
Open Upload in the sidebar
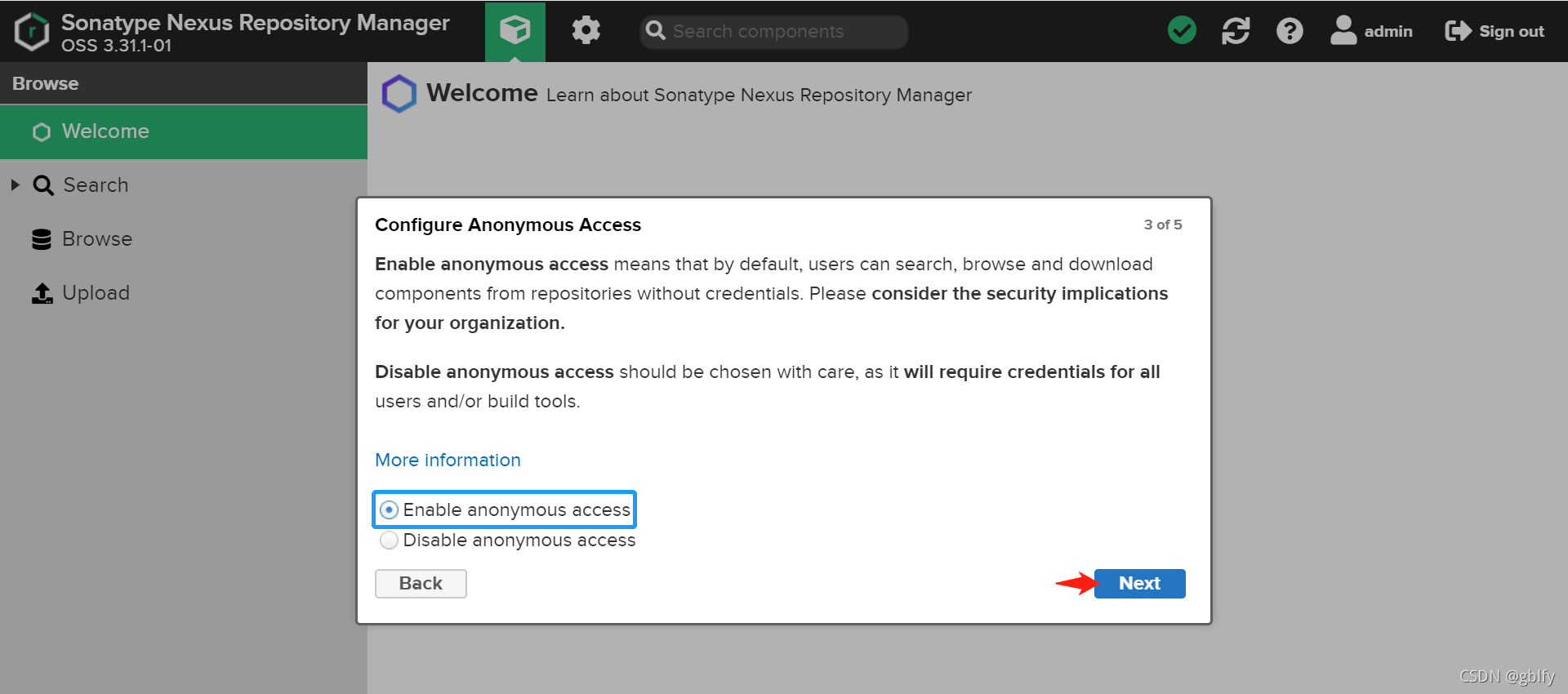96,293
